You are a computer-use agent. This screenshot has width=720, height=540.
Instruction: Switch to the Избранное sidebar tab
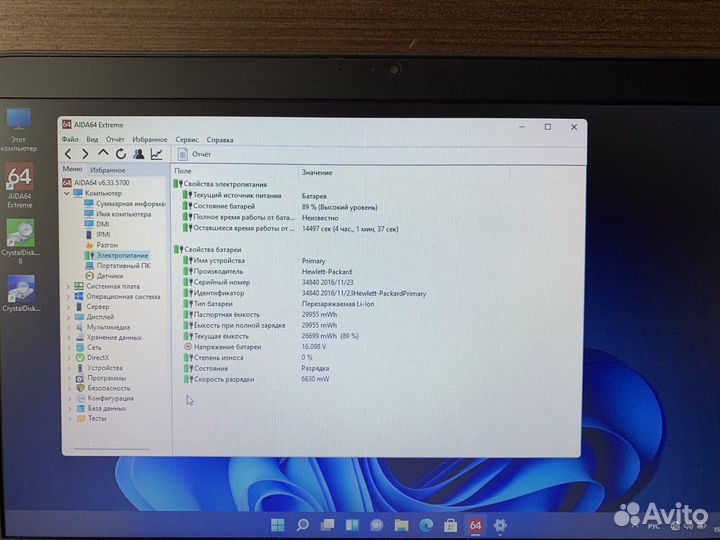tap(107, 170)
